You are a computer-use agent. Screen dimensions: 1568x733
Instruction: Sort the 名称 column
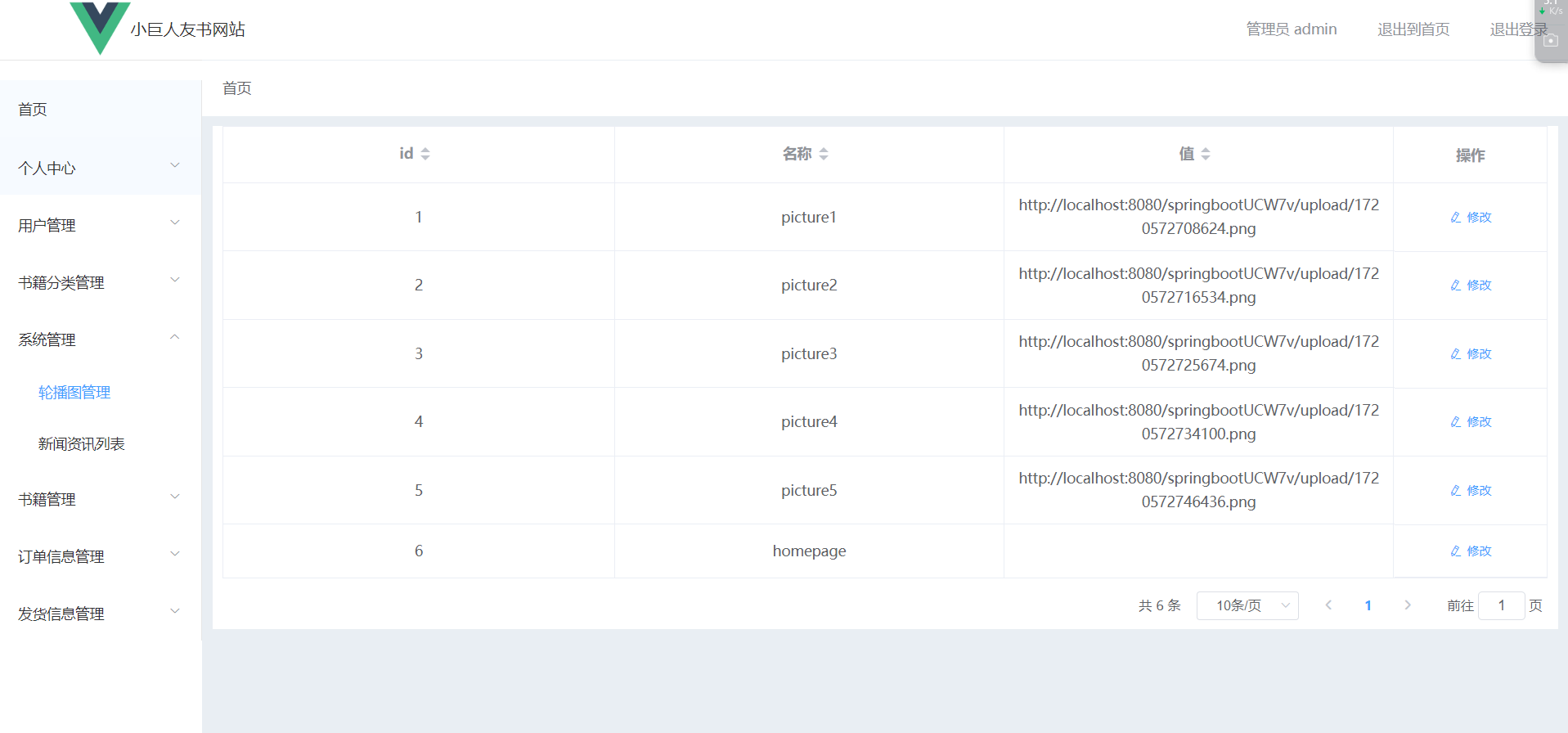coord(823,154)
